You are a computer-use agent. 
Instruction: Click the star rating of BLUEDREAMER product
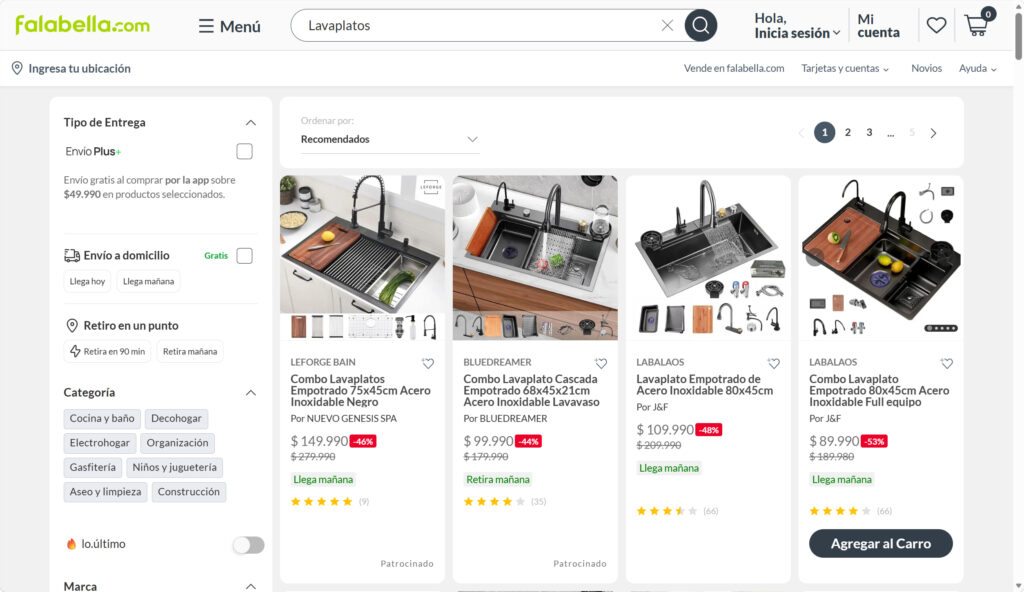[494, 502]
